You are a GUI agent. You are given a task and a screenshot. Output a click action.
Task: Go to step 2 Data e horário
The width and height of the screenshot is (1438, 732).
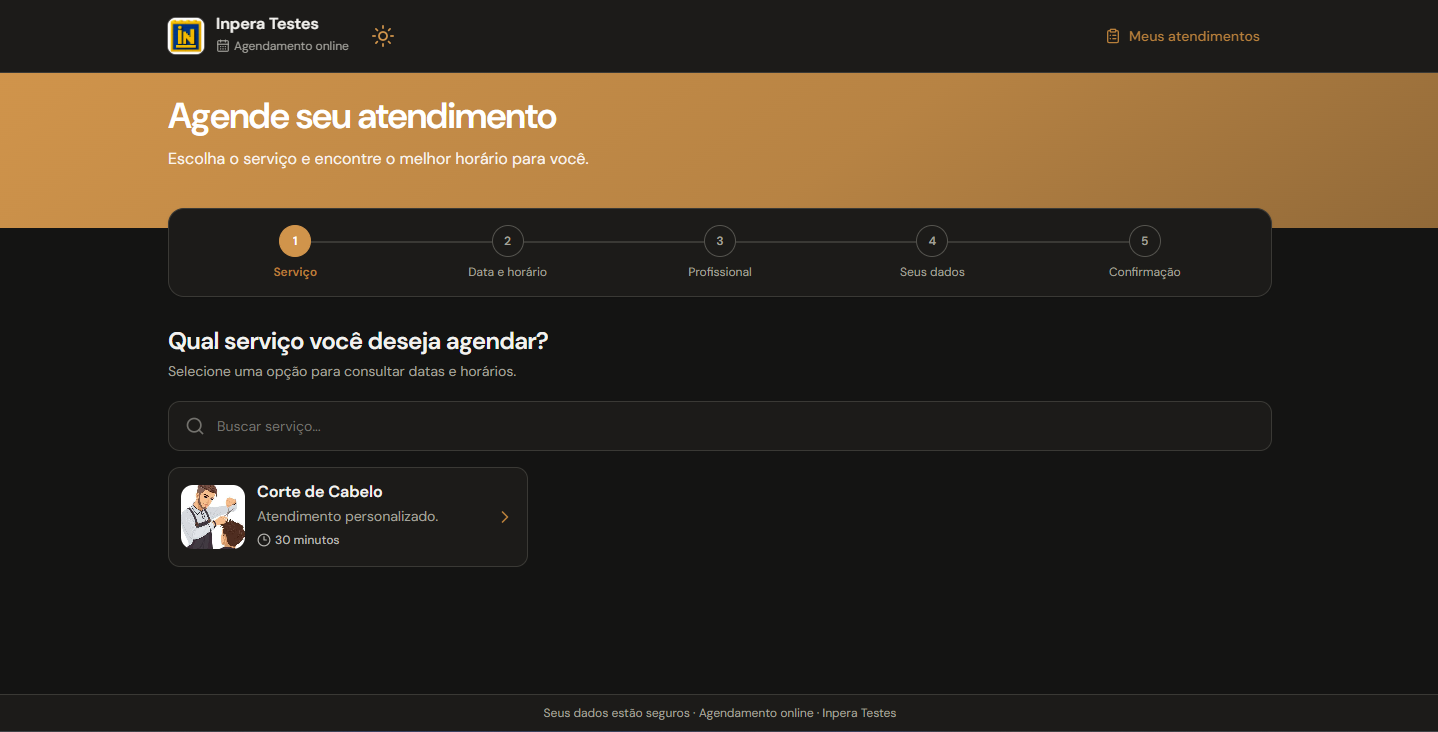pos(507,241)
